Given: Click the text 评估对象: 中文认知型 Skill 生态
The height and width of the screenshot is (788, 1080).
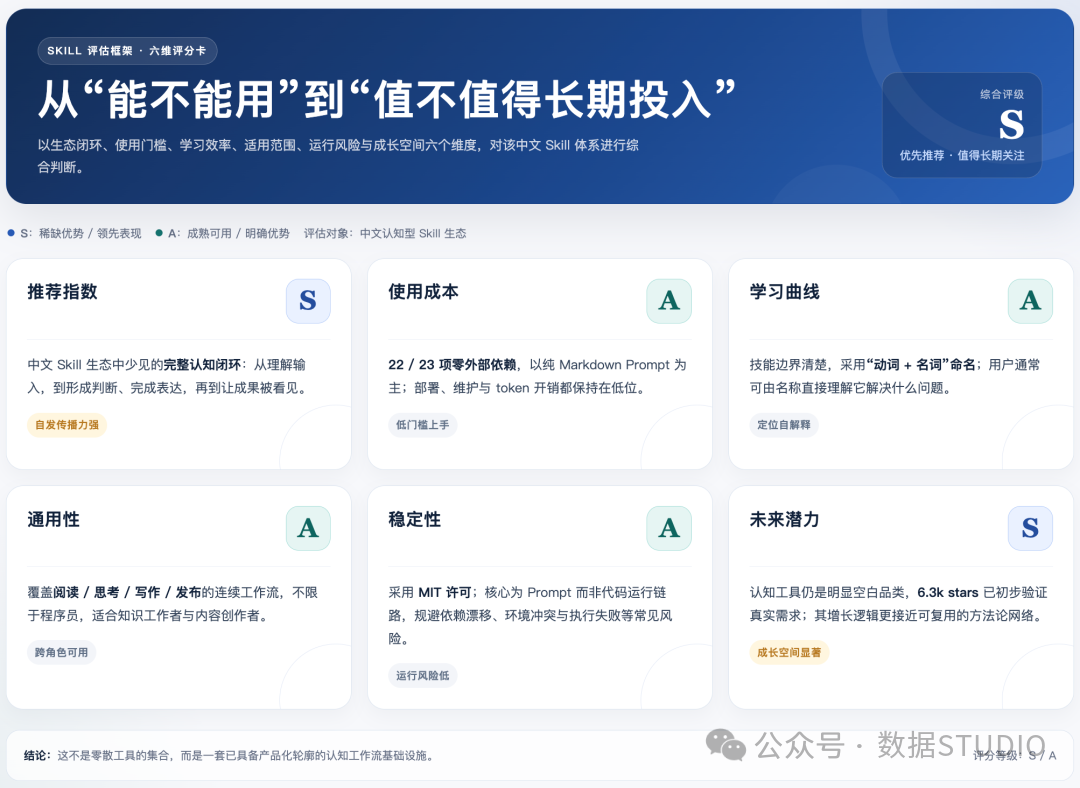Looking at the screenshot, I should click(385, 234).
